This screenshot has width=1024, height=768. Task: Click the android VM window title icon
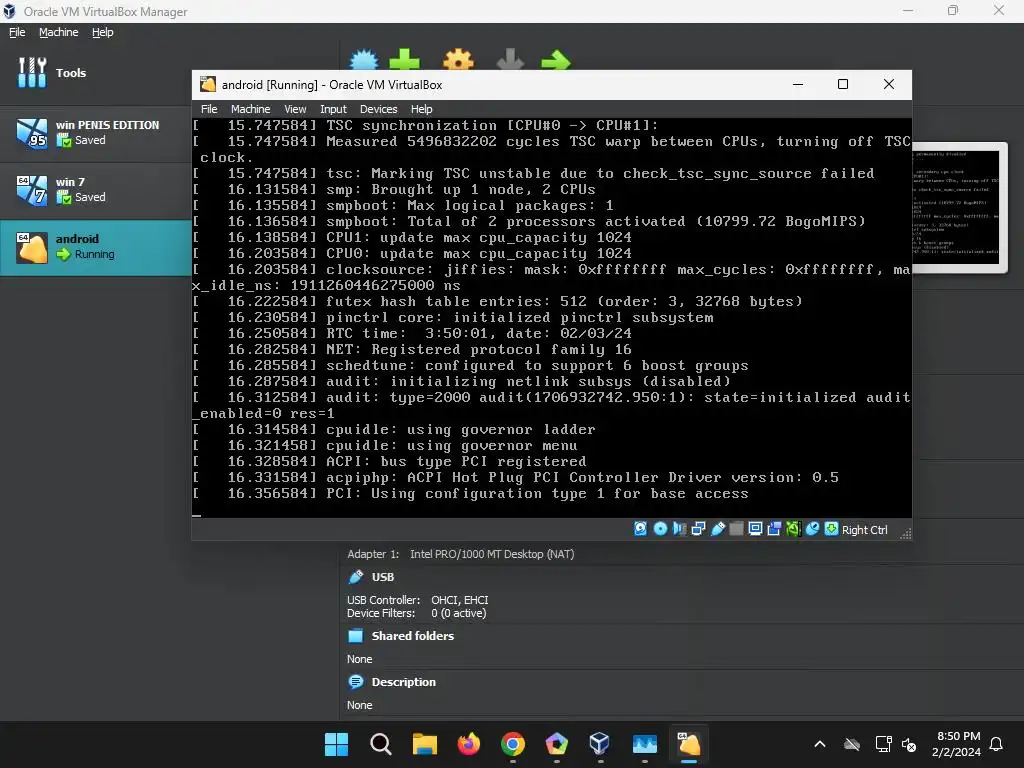(208, 84)
